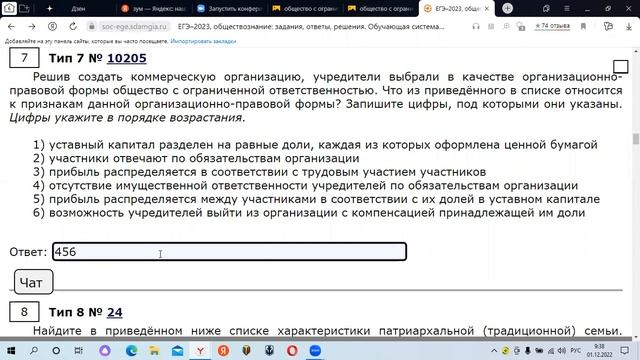
Task: Click into the Ответ field containing 456
Action: 229,251
